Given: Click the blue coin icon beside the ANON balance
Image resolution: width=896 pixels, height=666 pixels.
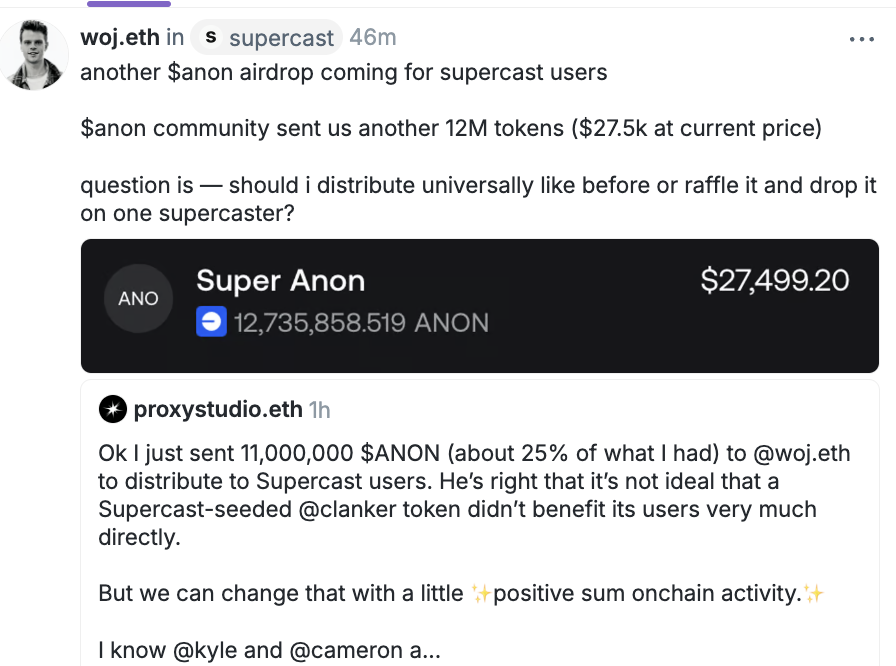Looking at the screenshot, I should [x=210, y=321].
